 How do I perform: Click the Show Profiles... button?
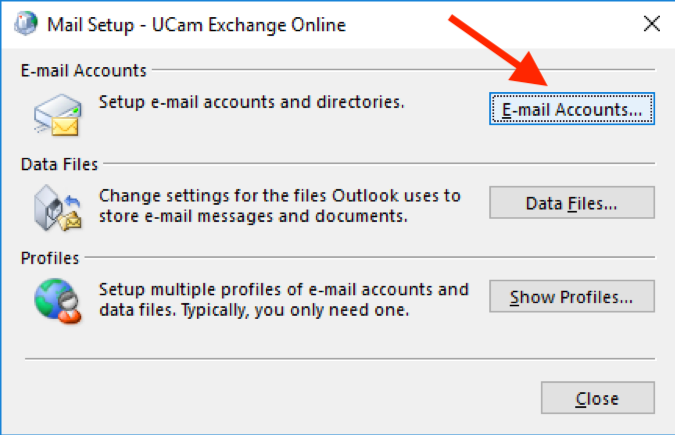coord(572,296)
